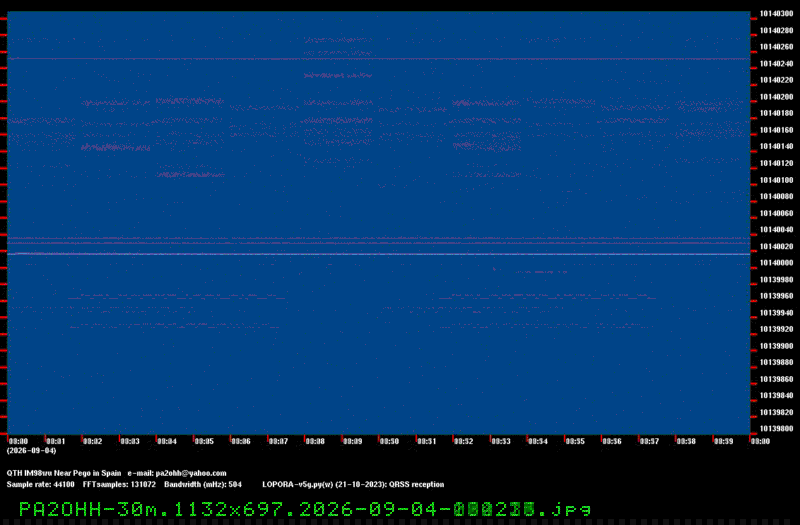Screen dimensions: 800x525
Task: Click the 00:02 time axis marker
Action: tap(92, 441)
